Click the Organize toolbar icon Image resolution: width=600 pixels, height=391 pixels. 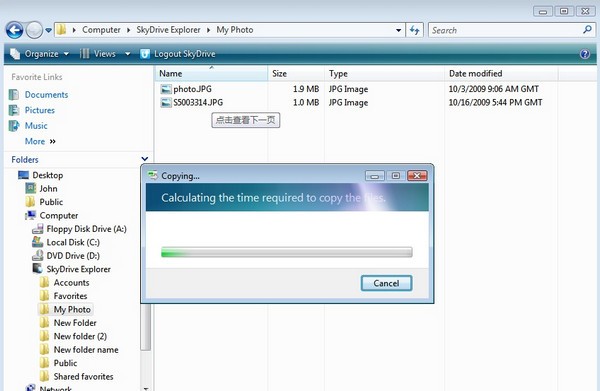tap(15, 54)
